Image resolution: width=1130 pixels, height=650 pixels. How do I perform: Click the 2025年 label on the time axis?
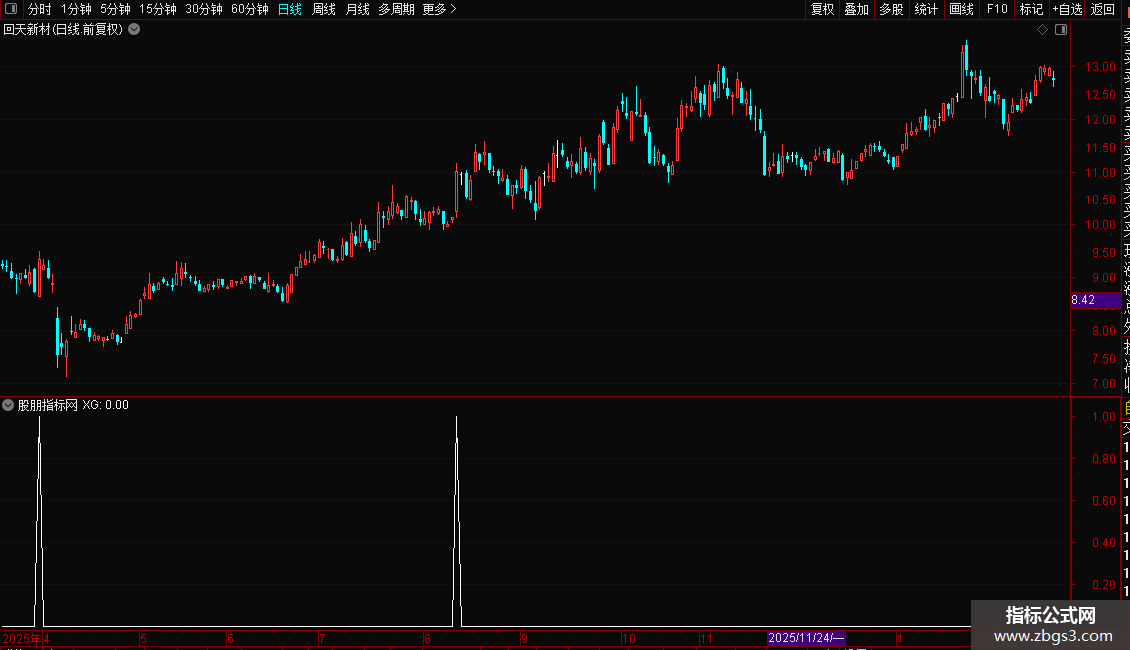pos(22,638)
